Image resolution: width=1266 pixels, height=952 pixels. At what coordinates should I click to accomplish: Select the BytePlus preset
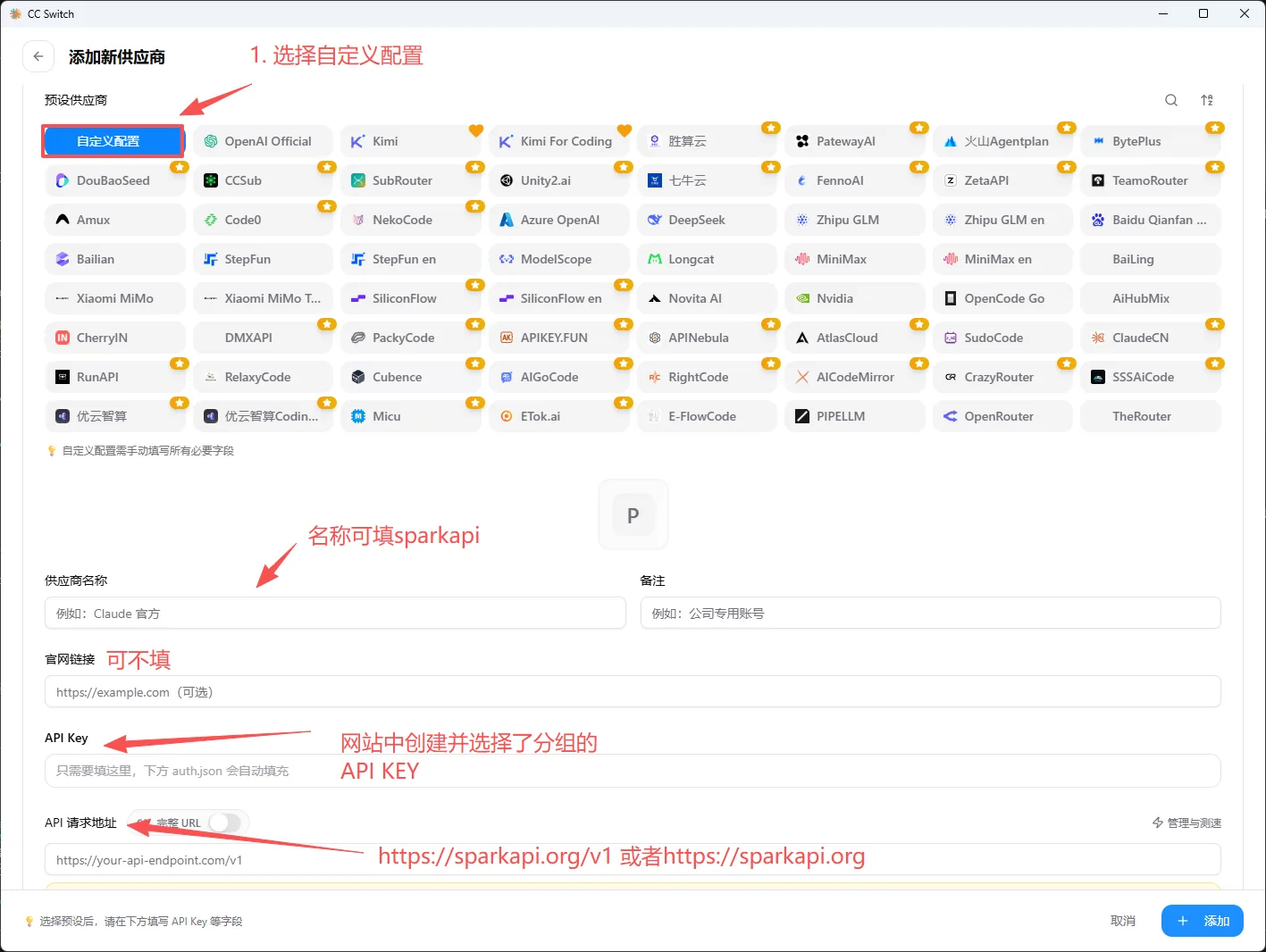click(1151, 141)
